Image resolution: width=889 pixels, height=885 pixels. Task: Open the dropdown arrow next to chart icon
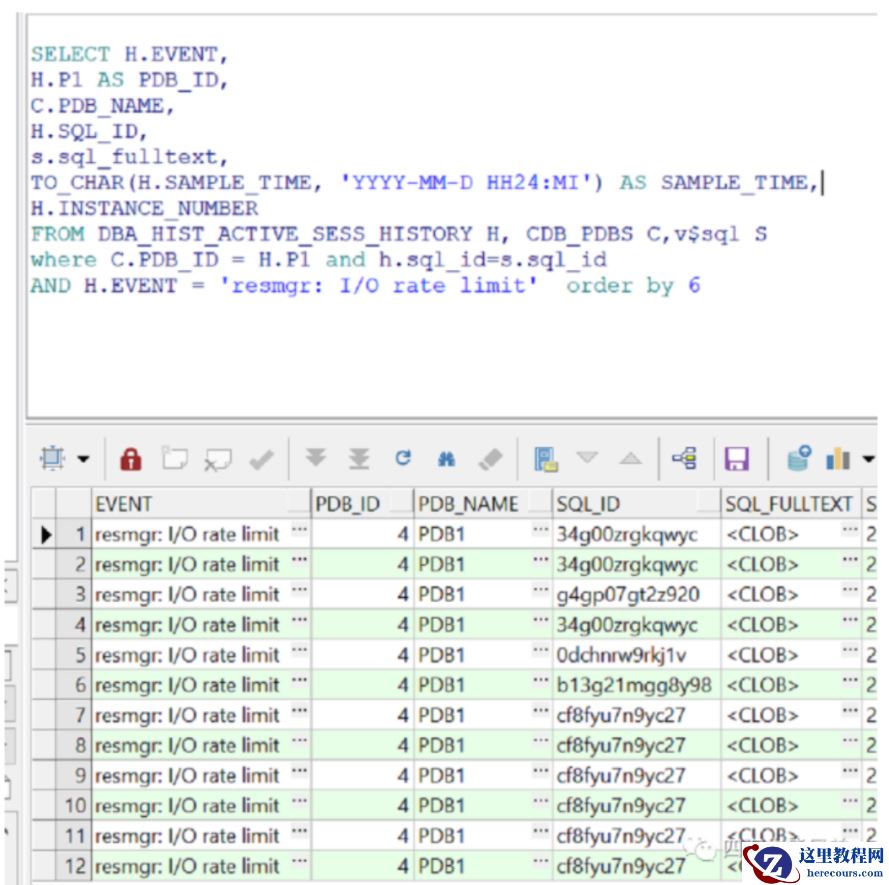point(869,459)
